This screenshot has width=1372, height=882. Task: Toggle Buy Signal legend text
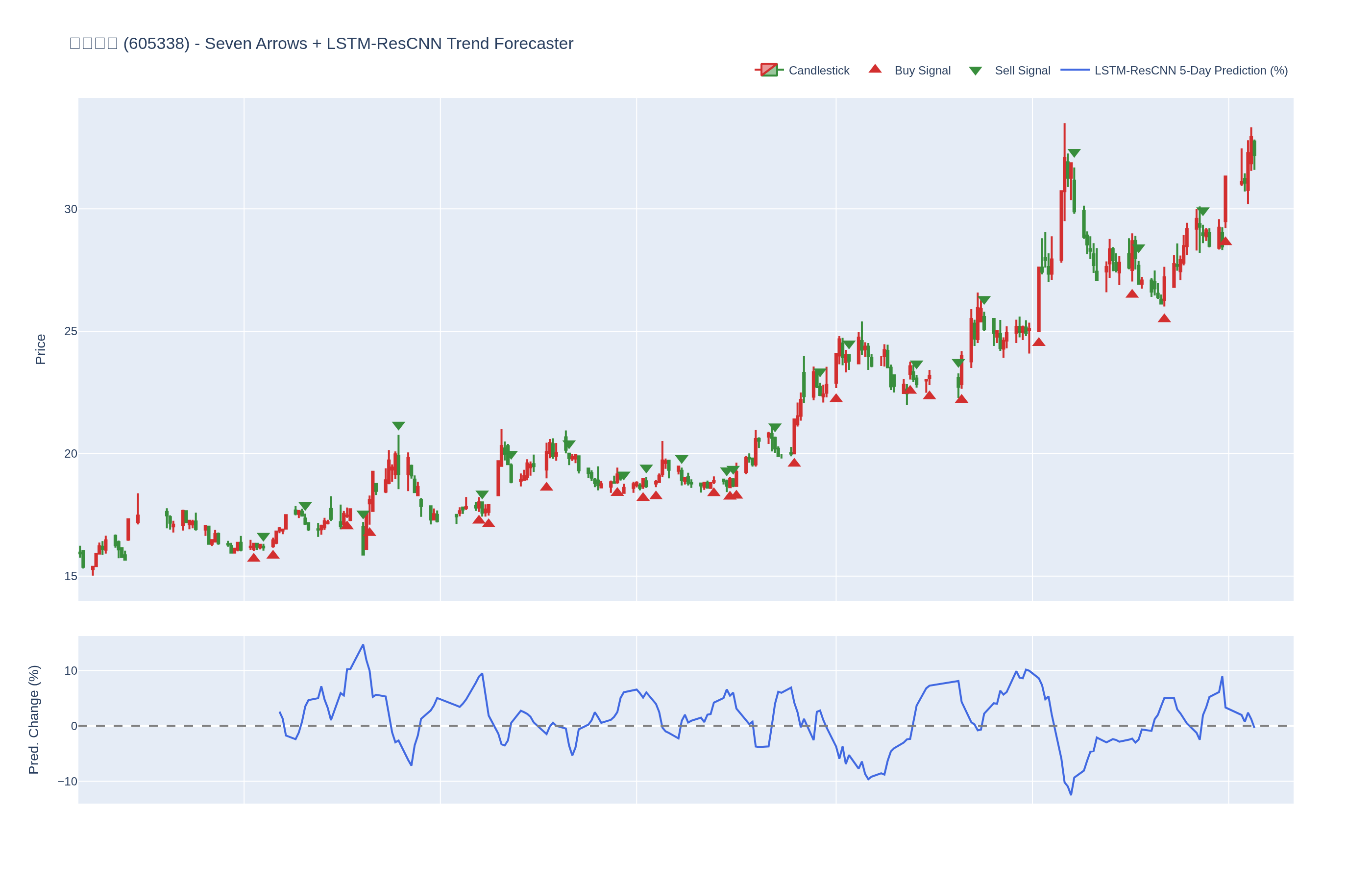922,71
